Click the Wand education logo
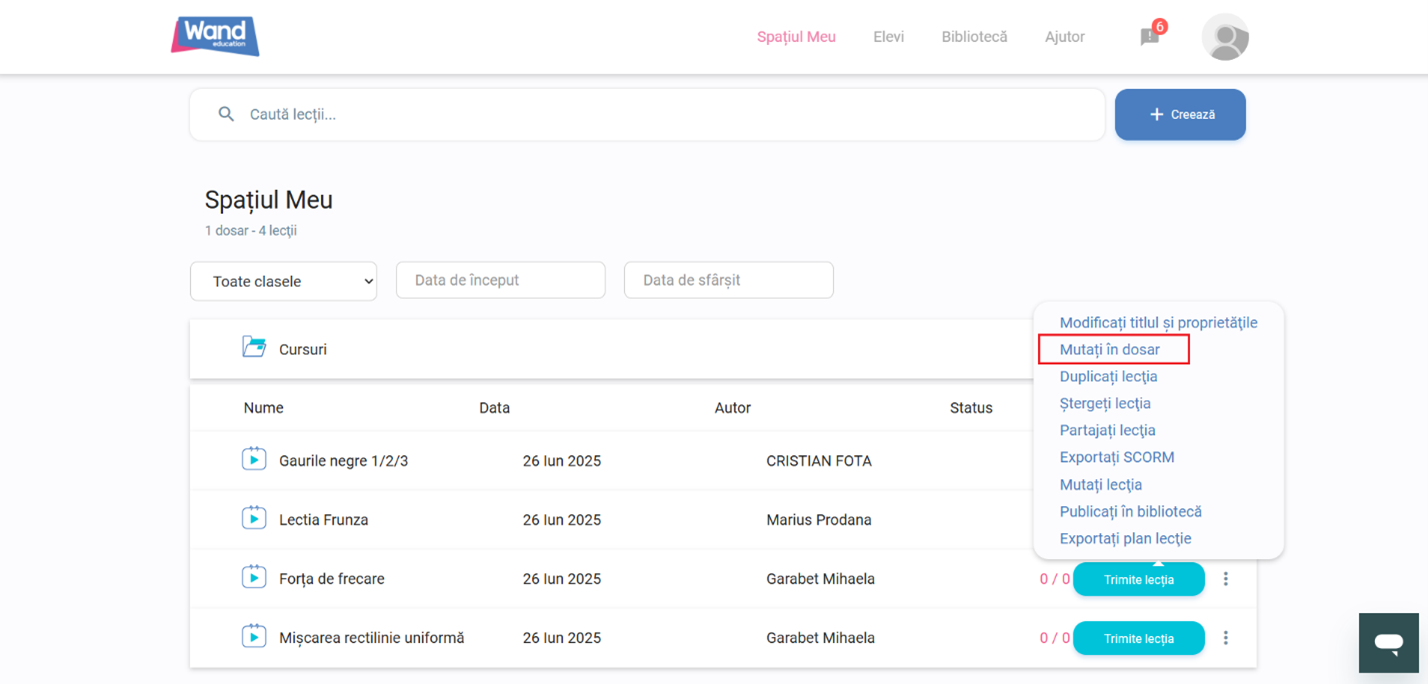 click(x=215, y=36)
